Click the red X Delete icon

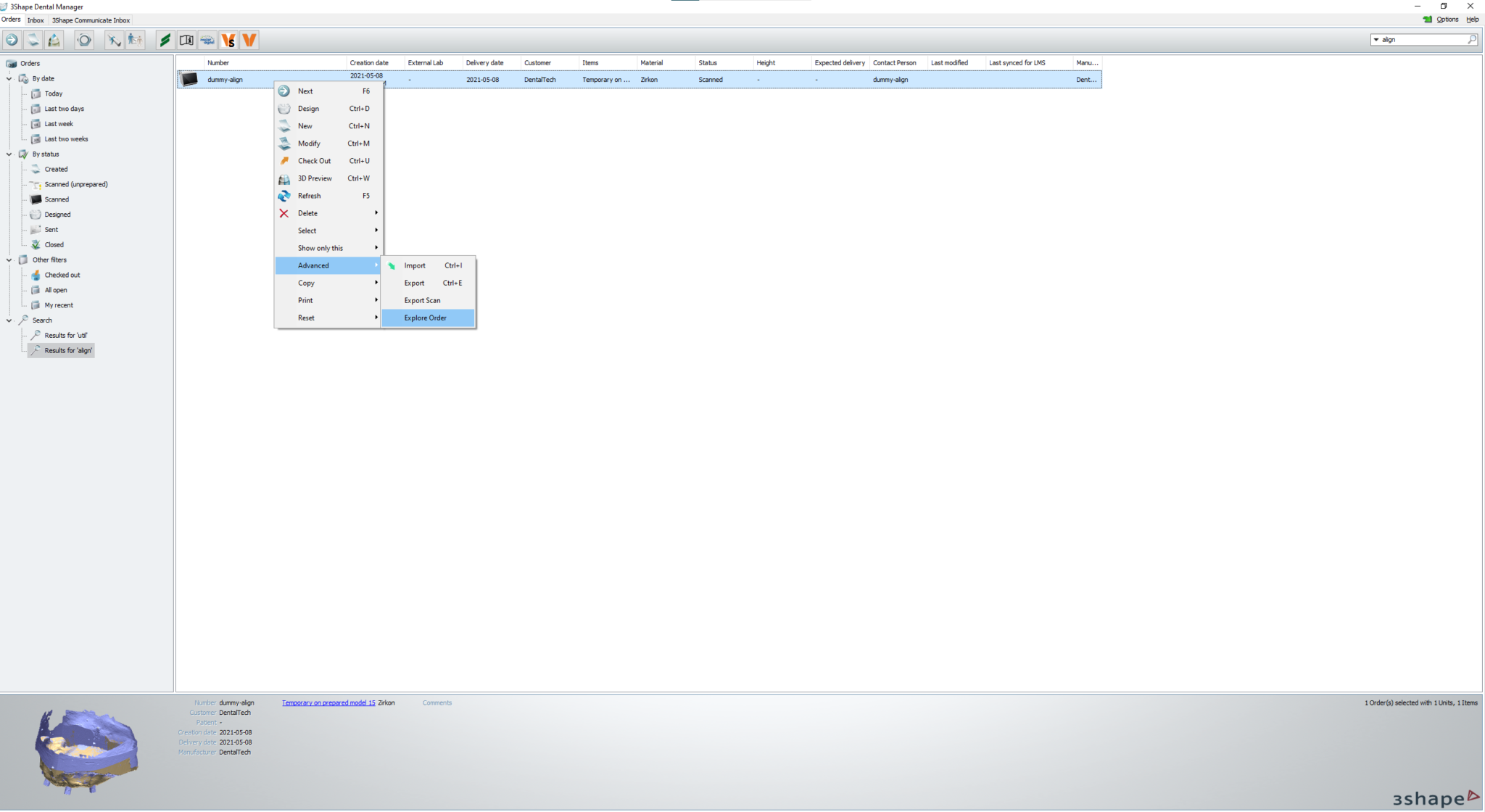tap(284, 213)
